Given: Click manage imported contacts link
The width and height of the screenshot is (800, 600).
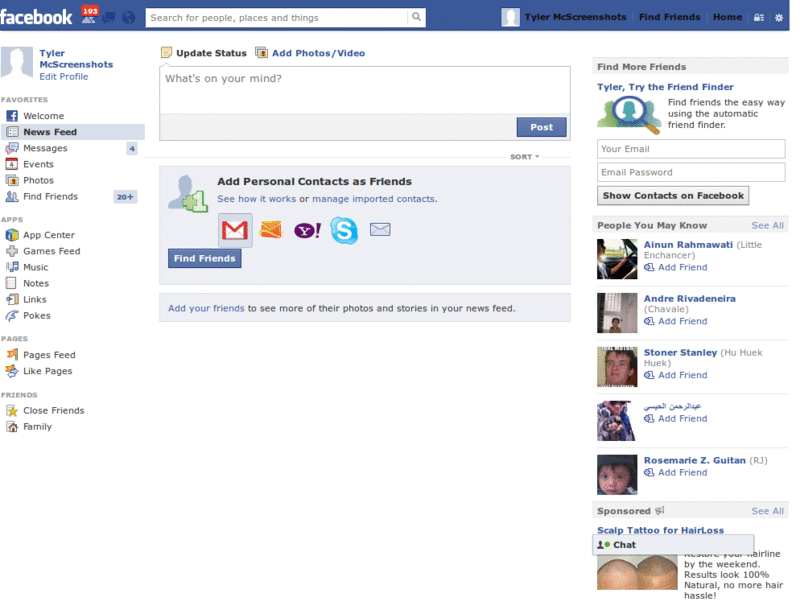Looking at the screenshot, I should pos(373,199).
